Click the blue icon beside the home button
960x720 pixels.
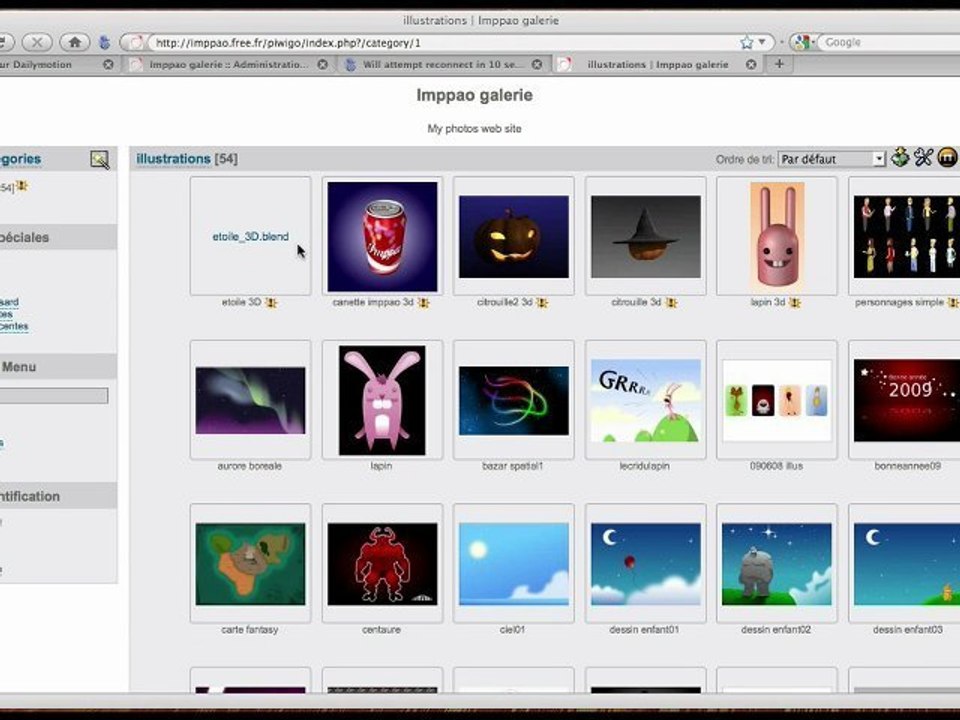tap(105, 42)
